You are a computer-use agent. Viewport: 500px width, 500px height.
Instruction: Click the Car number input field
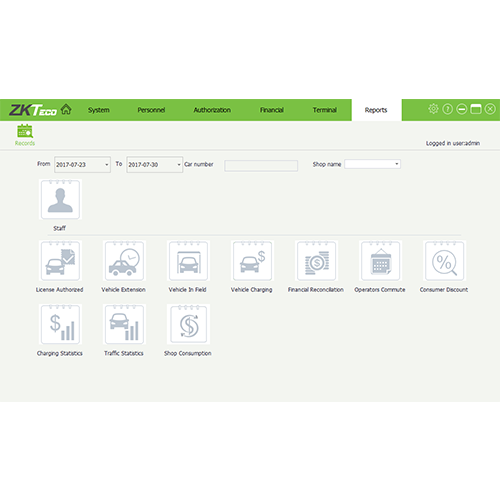(261, 166)
